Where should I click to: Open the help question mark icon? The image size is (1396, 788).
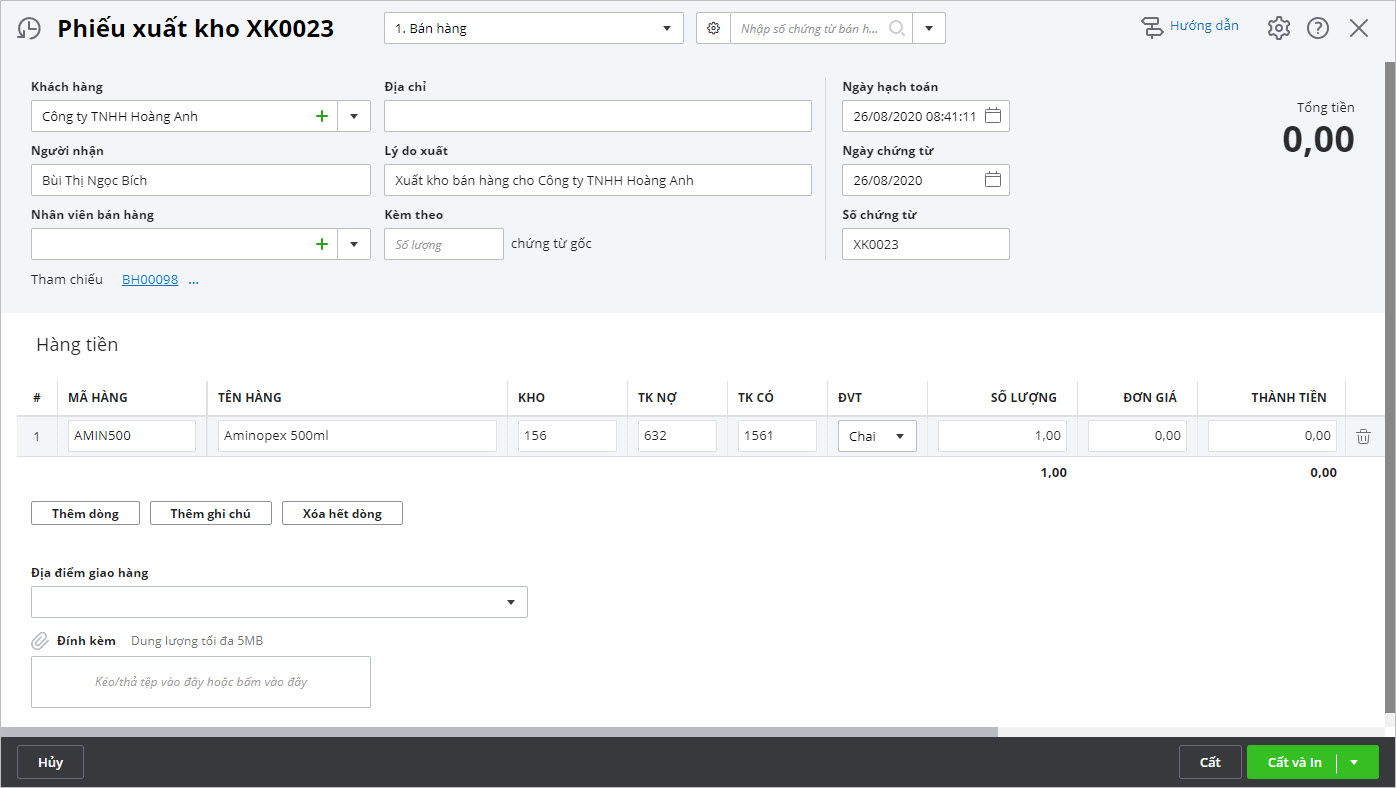(1318, 28)
